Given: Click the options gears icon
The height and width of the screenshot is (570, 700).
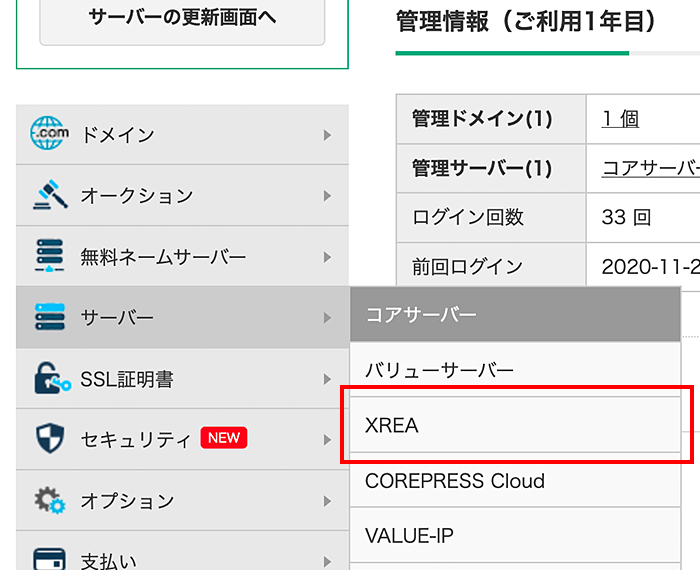Looking at the screenshot, I should [50, 500].
